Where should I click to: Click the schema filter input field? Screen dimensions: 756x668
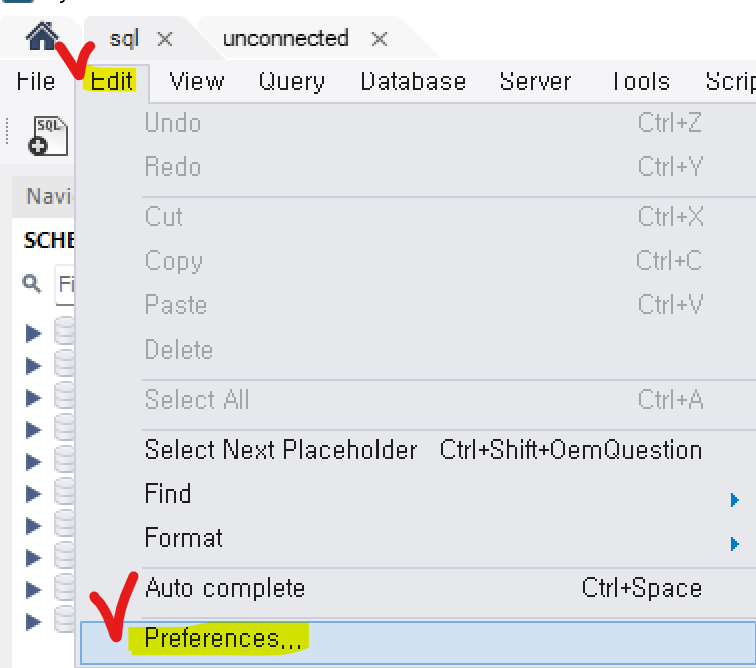tap(65, 285)
